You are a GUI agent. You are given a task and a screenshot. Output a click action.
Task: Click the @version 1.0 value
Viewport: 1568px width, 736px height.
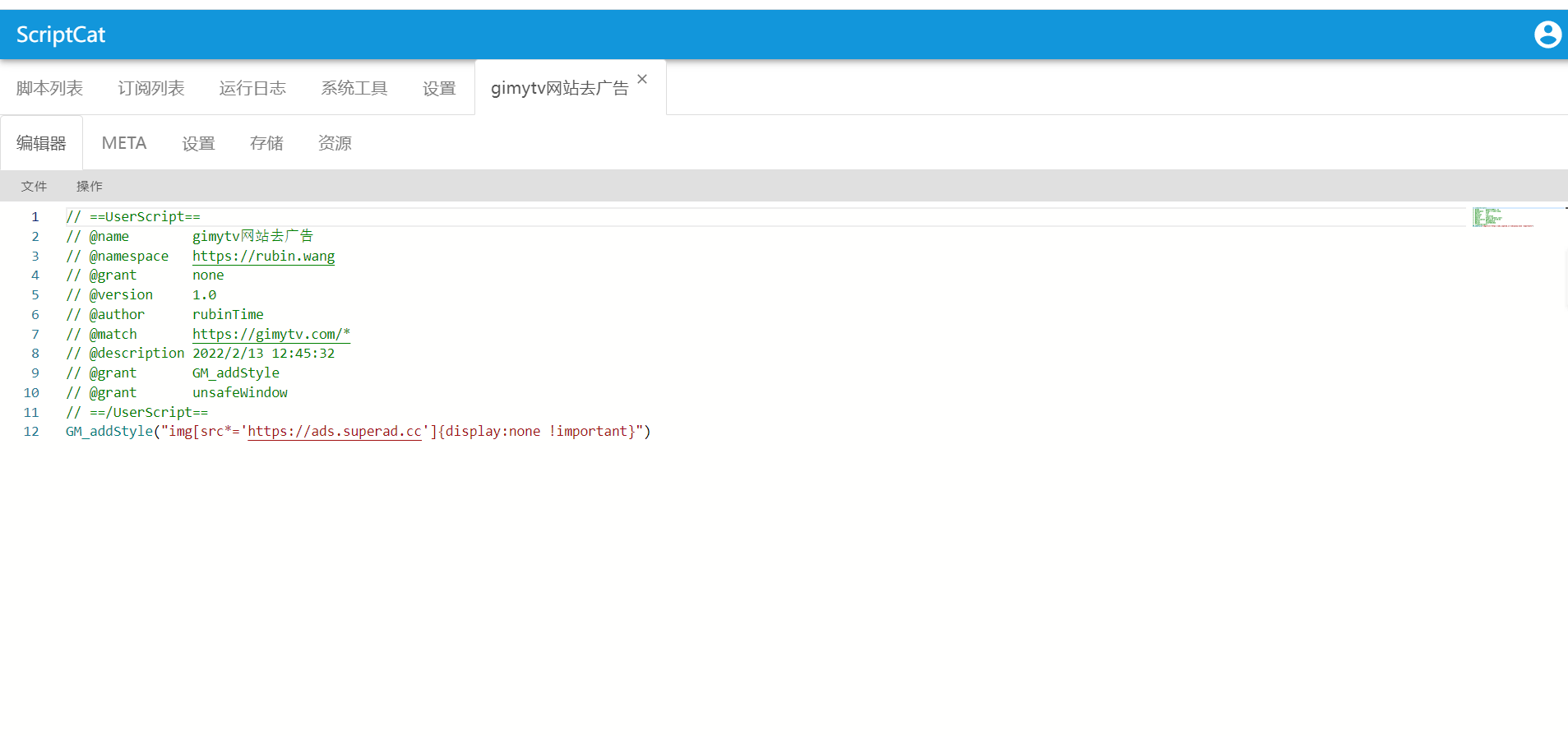point(205,295)
